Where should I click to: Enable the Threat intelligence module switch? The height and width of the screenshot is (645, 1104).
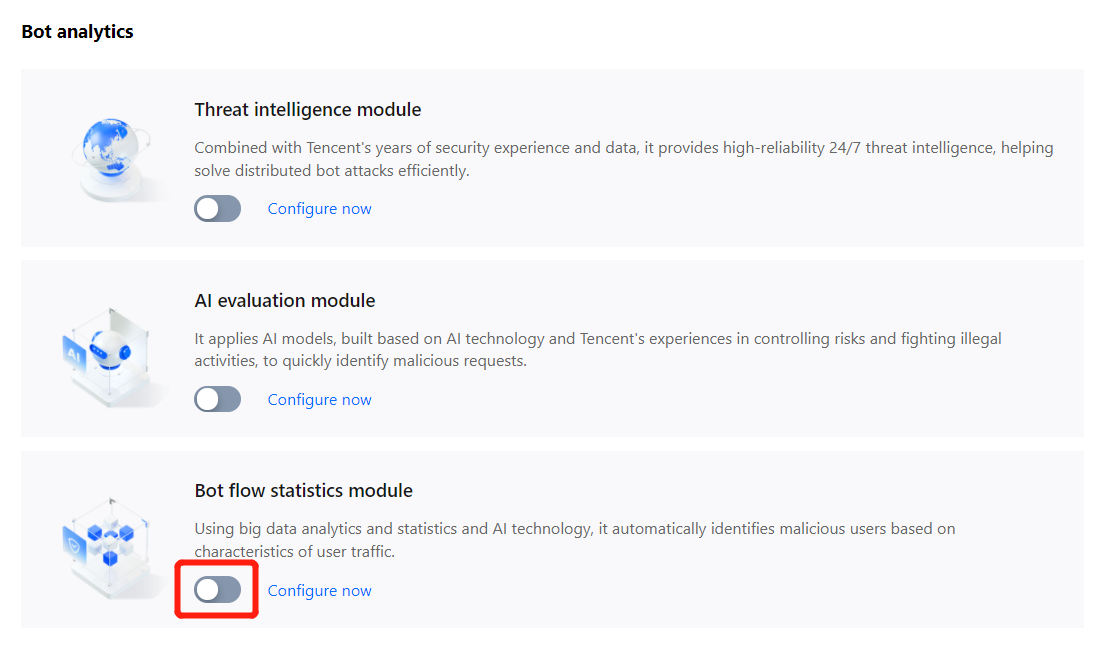tap(218, 209)
